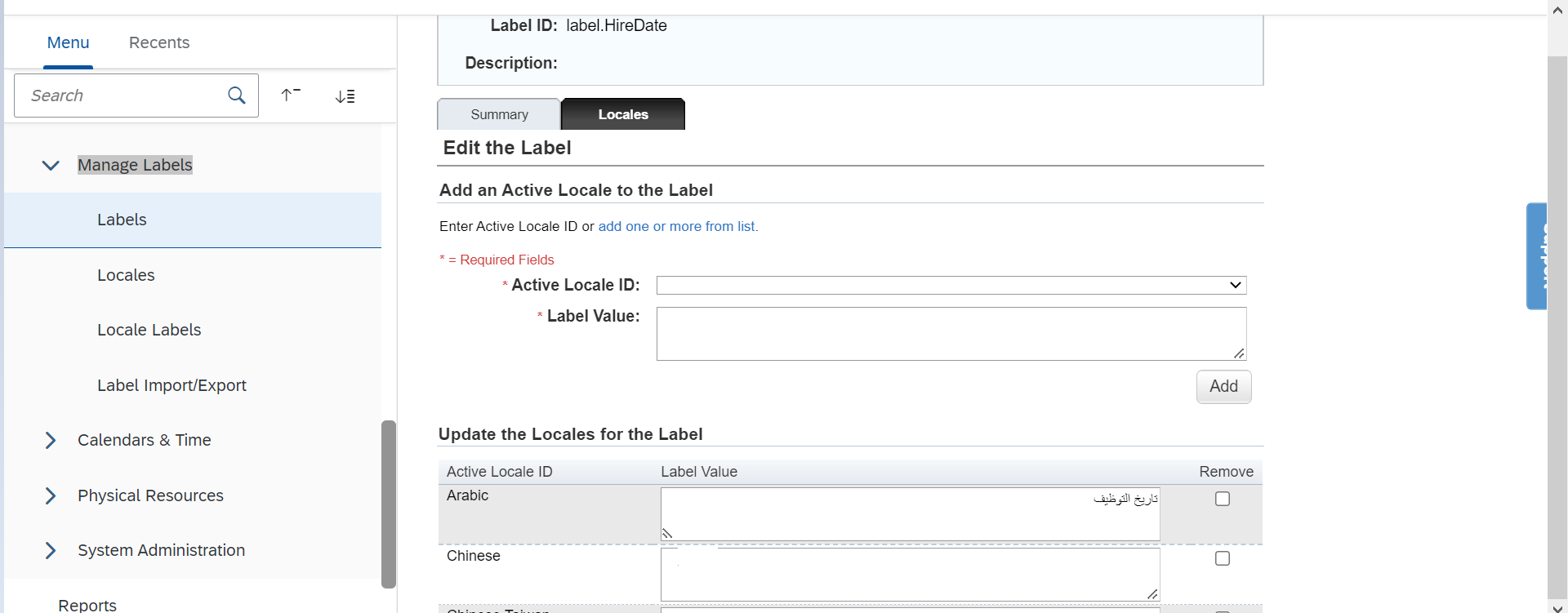Click the new Label Value text area
Image resolution: width=1568 pixels, height=613 pixels.
[951, 333]
